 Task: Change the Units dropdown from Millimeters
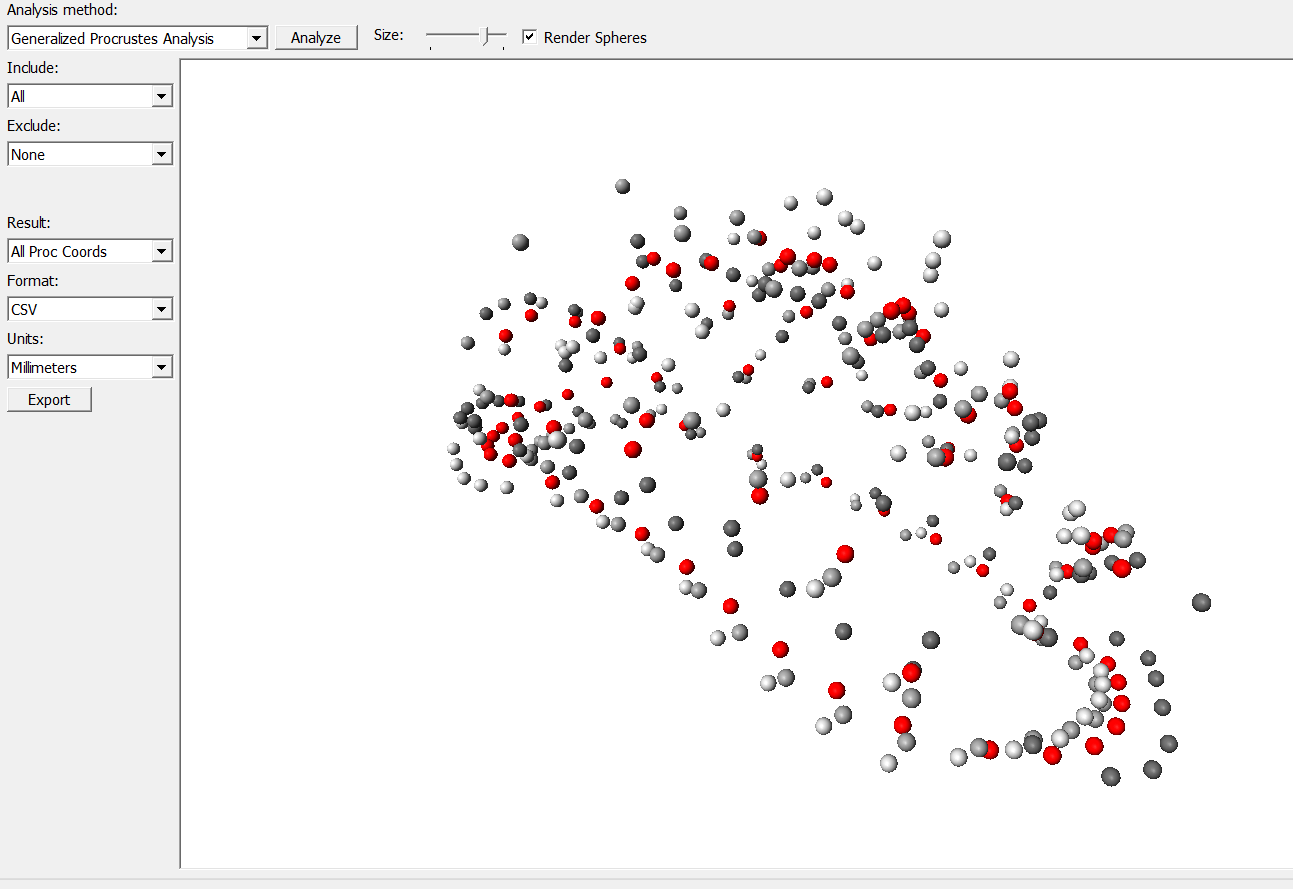(x=89, y=367)
